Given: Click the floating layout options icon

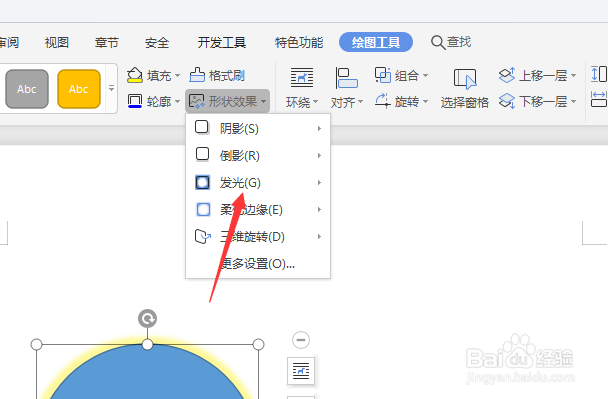Looking at the screenshot, I should (x=301, y=371).
